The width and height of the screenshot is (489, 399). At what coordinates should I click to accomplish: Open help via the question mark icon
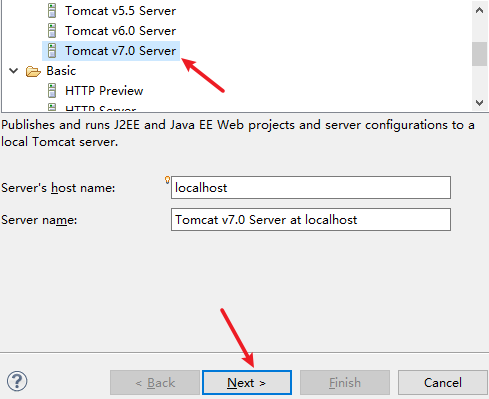point(17,381)
